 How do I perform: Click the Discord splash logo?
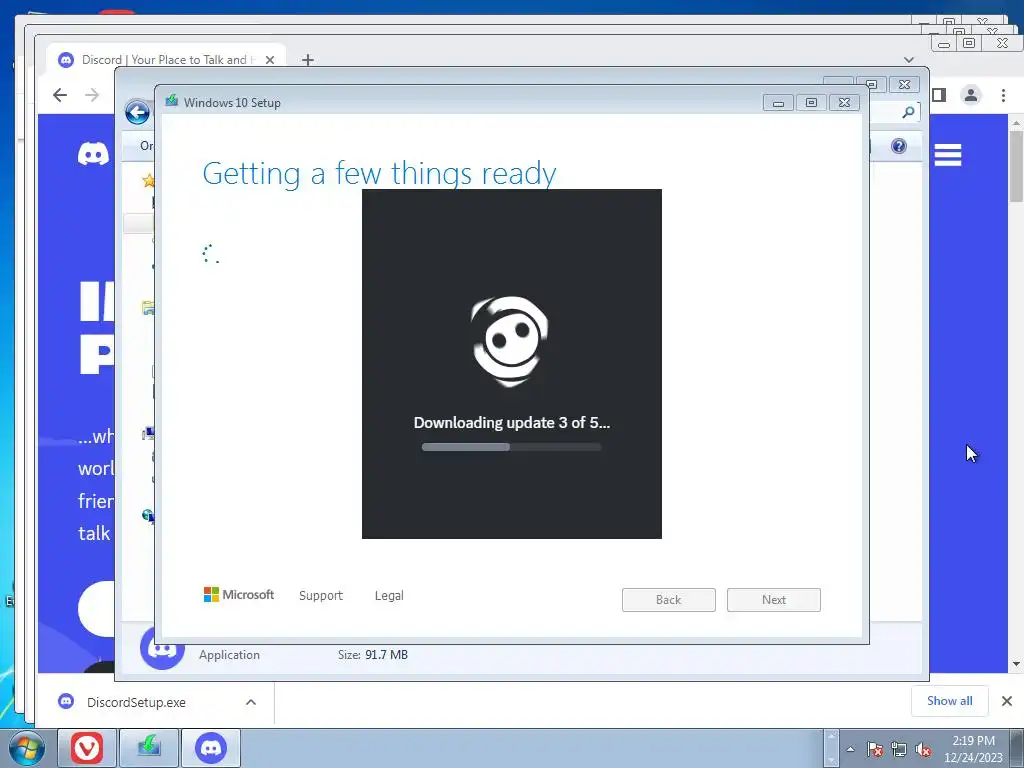click(x=510, y=341)
